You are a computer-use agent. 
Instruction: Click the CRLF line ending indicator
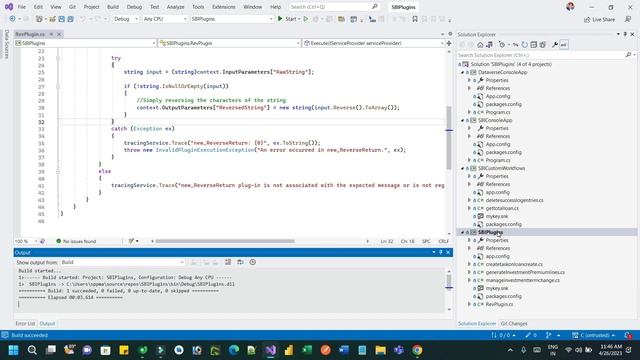(443, 241)
